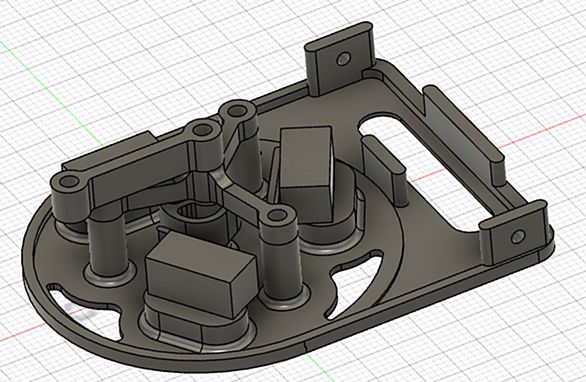
Task: Select the hole in the middle linkage boss
Action: [203, 130]
